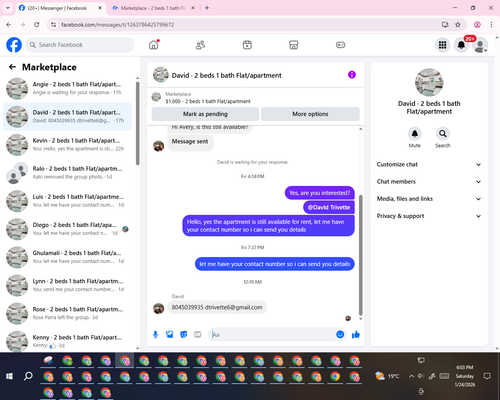
Task: Open the weather widget showing 19°C
Action: pos(387,376)
